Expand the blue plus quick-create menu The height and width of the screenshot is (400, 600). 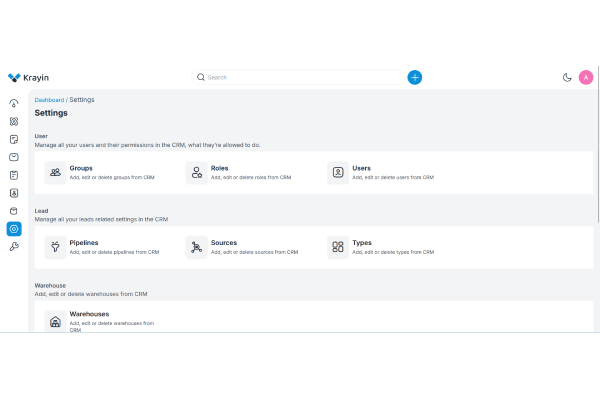tap(415, 77)
